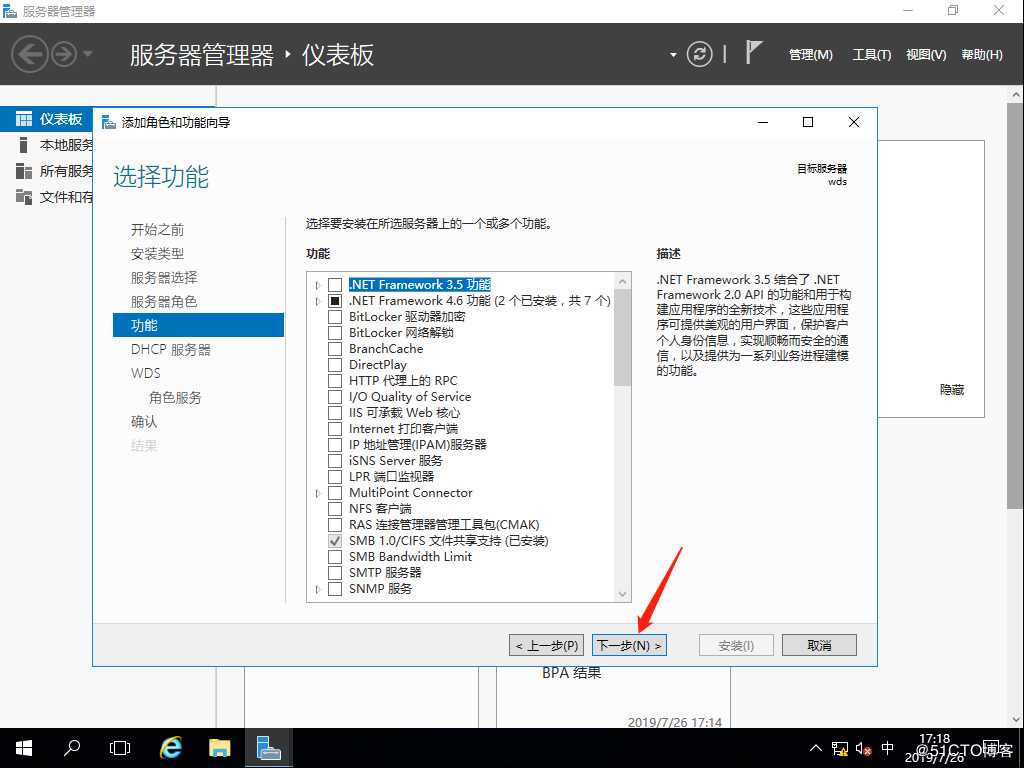Click the back navigation arrow in Server Manager
Image resolution: width=1024 pixels, height=768 pixels.
(x=30, y=54)
